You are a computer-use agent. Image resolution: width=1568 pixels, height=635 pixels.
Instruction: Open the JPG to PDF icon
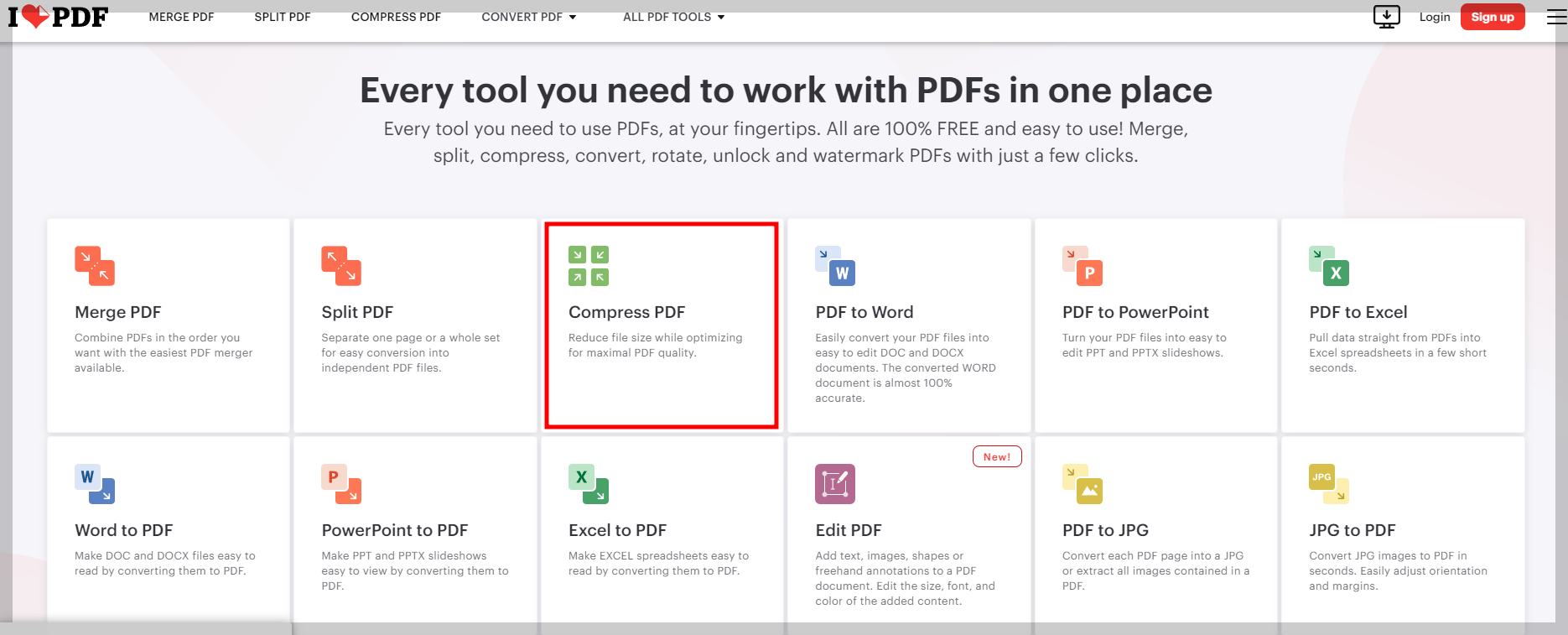point(1329,484)
